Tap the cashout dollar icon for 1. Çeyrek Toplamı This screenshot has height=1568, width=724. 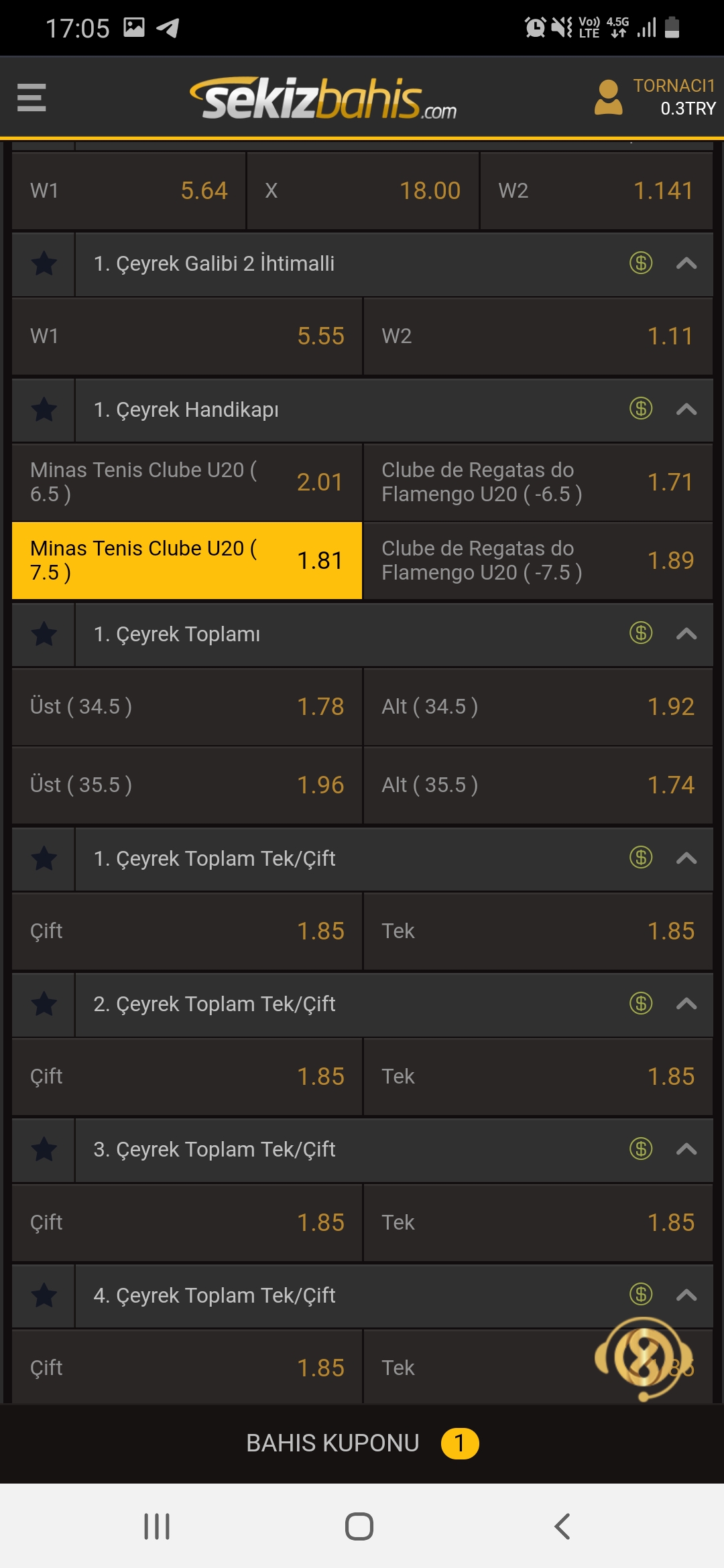641,633
